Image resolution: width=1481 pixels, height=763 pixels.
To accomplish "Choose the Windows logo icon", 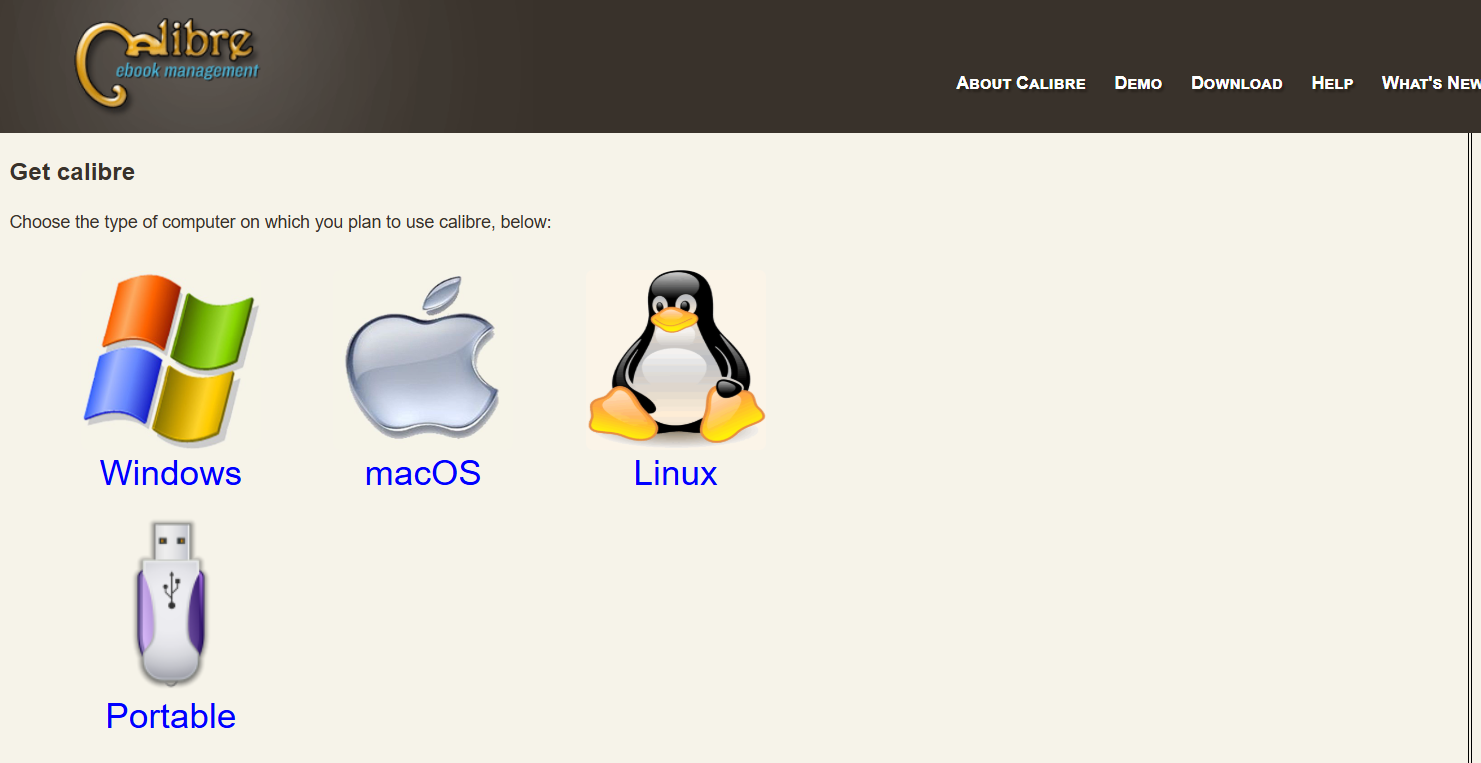I will tap(171, 360).
